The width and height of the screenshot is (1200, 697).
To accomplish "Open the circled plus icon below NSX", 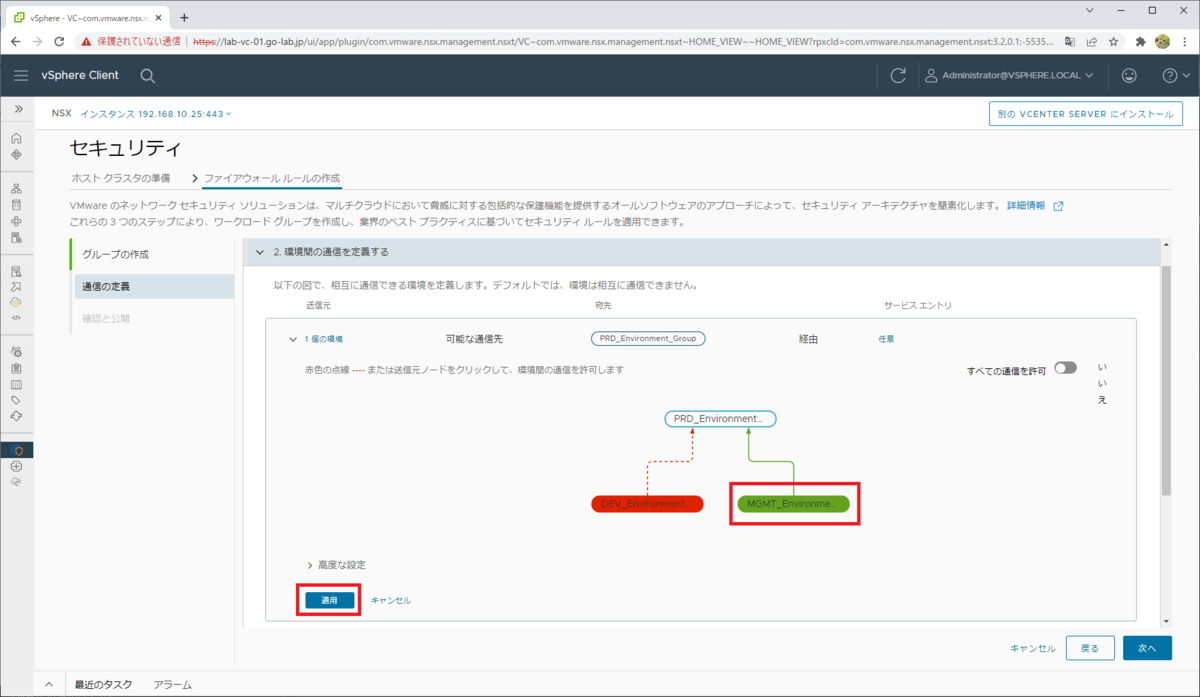I will [16, 466].
